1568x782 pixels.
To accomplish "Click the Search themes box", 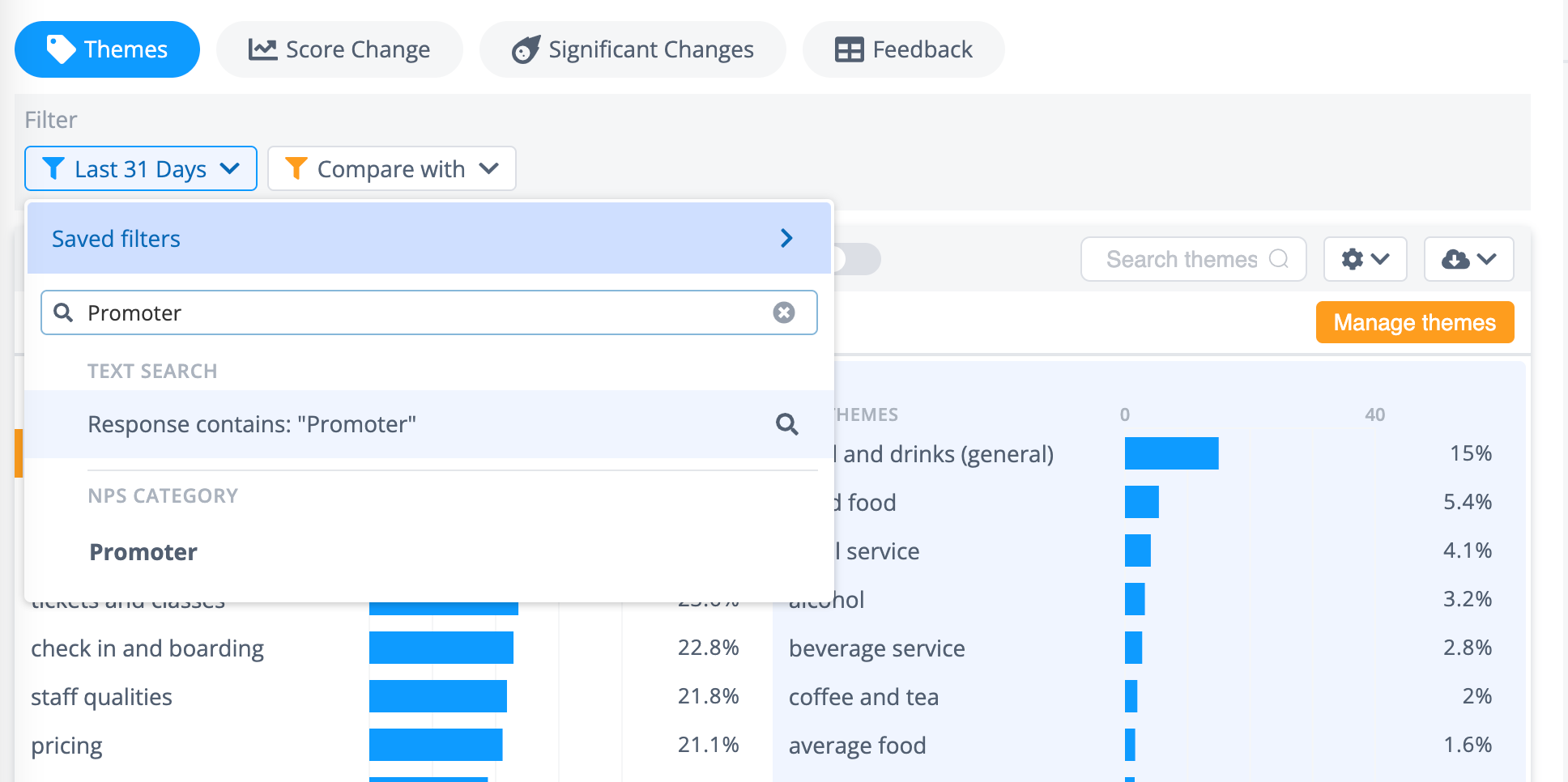I will 1194,259.
